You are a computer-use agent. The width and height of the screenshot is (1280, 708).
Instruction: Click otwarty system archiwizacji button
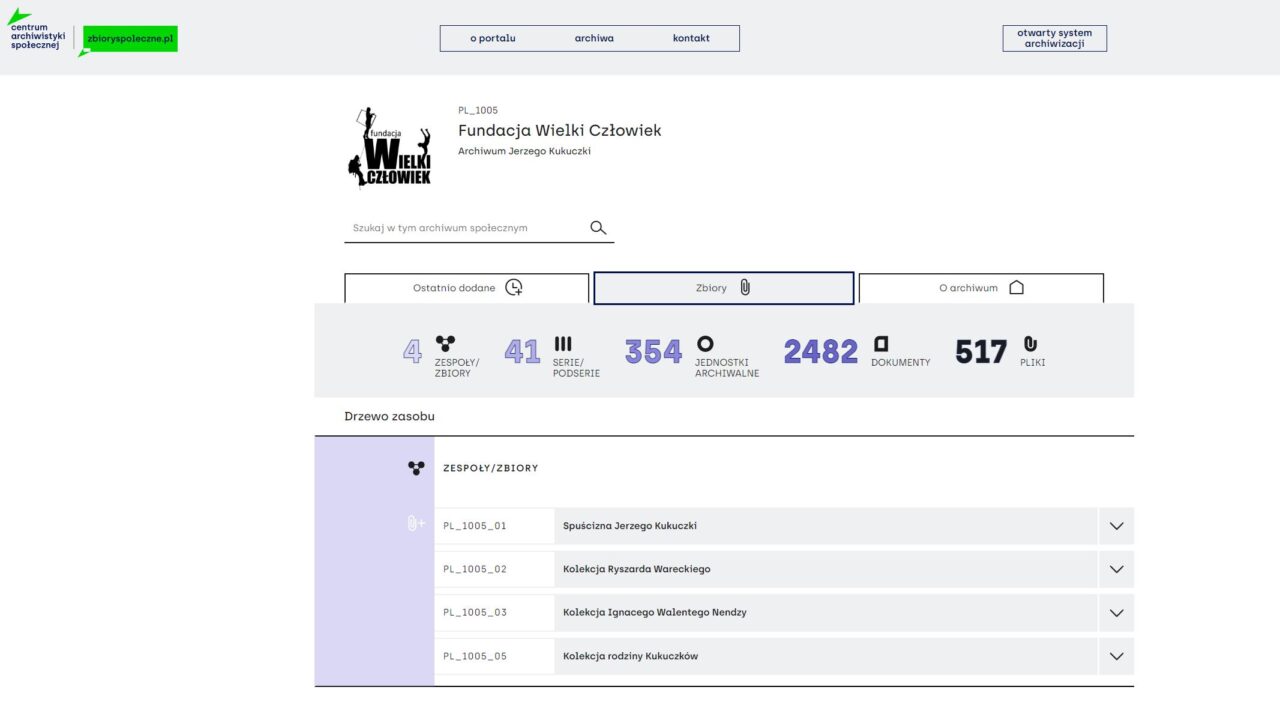[x=1054, y=39]
